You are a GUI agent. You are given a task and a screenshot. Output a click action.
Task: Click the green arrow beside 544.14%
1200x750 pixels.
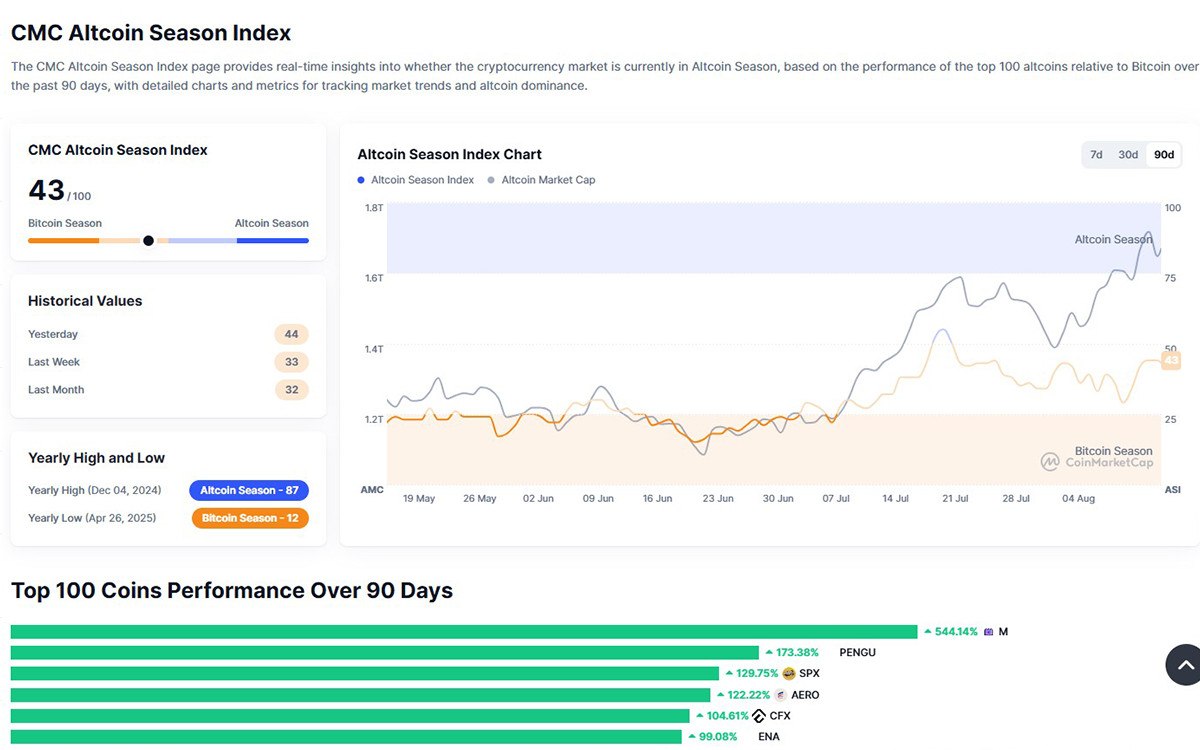[928, 632]
